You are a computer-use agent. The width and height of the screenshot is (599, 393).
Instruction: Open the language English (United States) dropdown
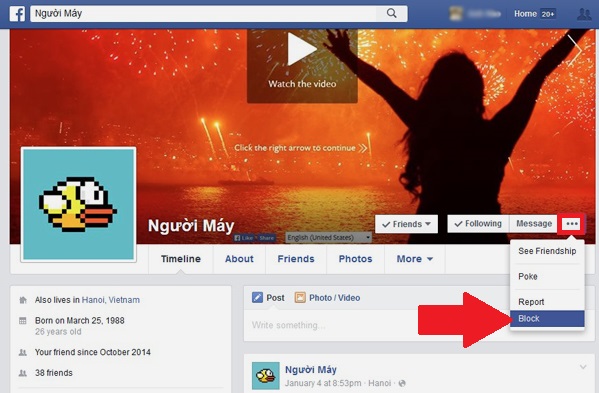click(329, 238)
